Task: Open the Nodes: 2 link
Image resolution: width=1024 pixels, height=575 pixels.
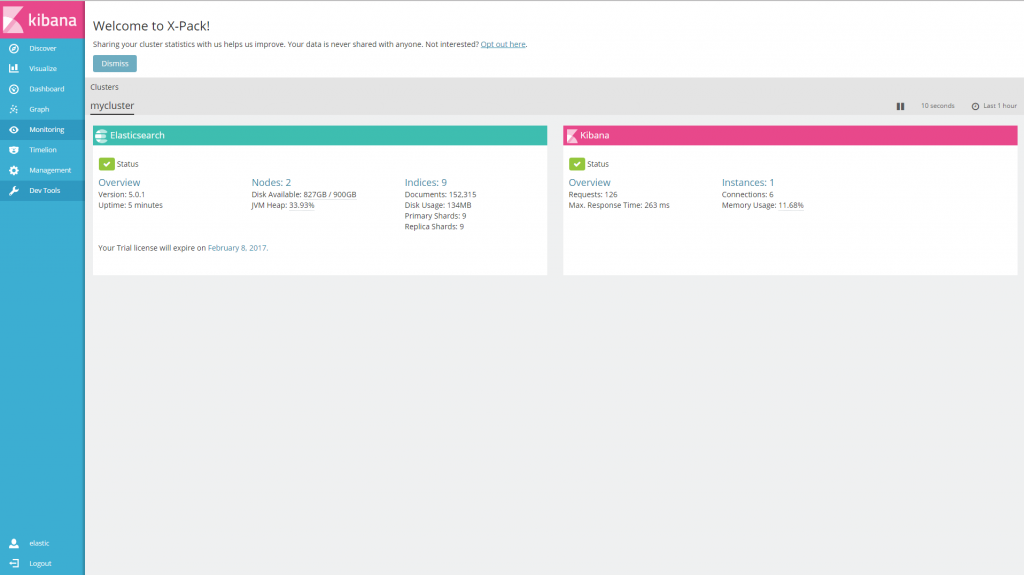Action: [271, 182]
